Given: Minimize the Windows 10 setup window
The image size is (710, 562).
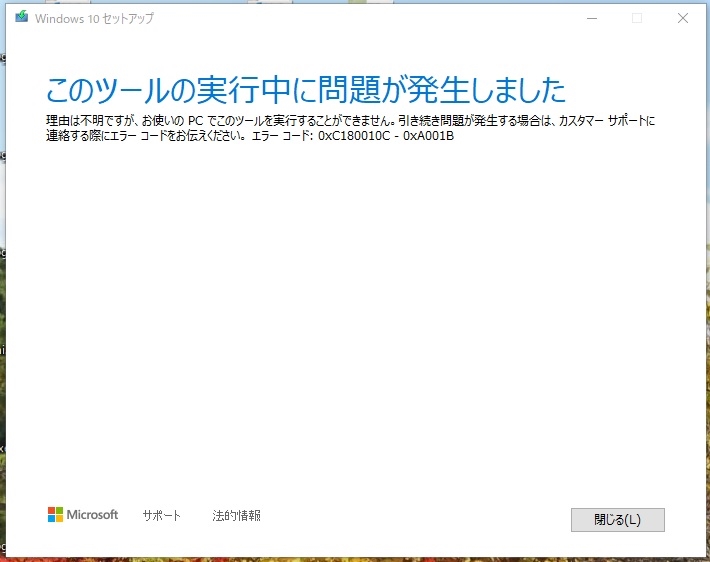Looking at the screenshot, I should point(592,18).
